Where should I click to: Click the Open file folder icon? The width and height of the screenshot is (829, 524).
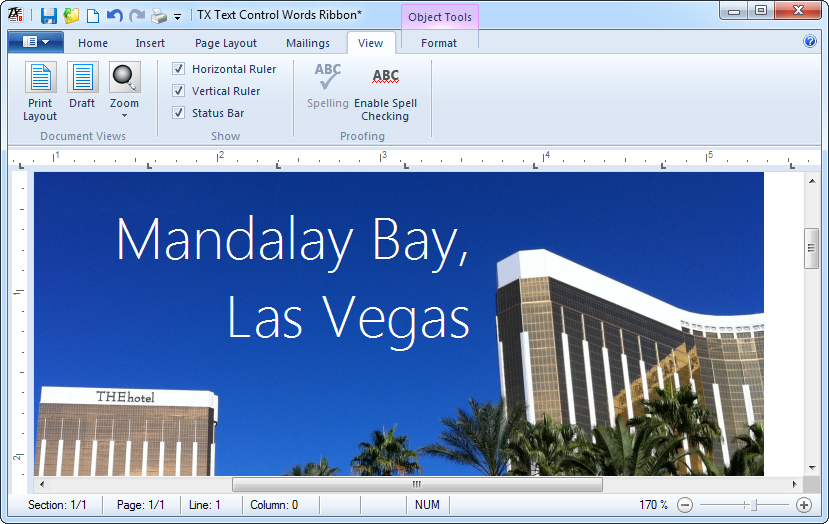click(71, 15)
